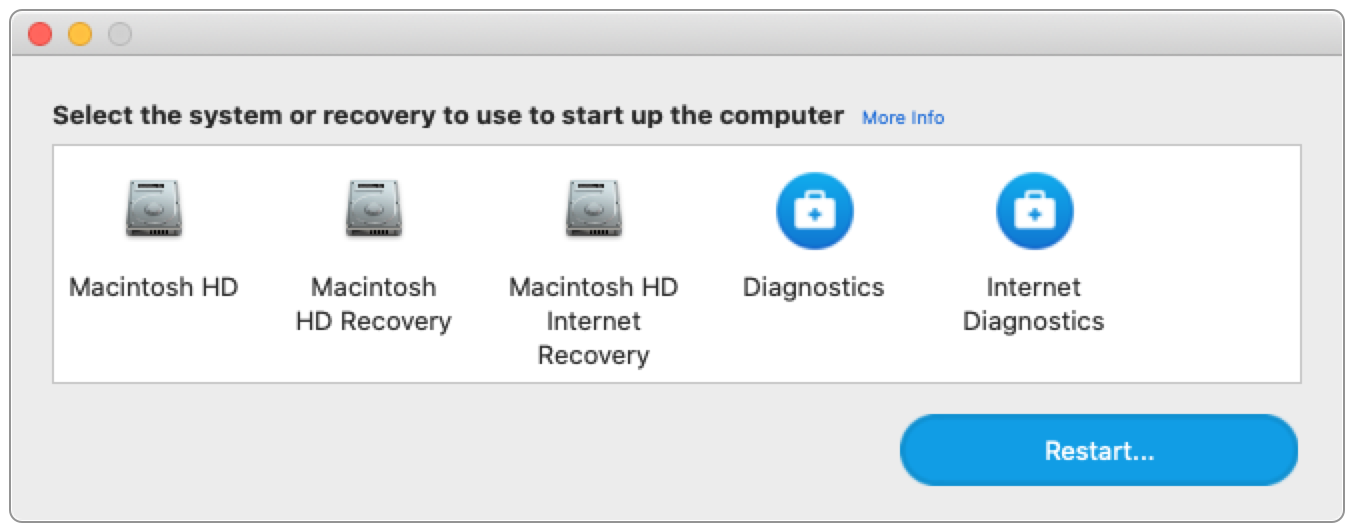The width and height of the screenshot is (1354, 532).
Task: Click the "Internet Diagnostics" label text
Action: 1033,305
